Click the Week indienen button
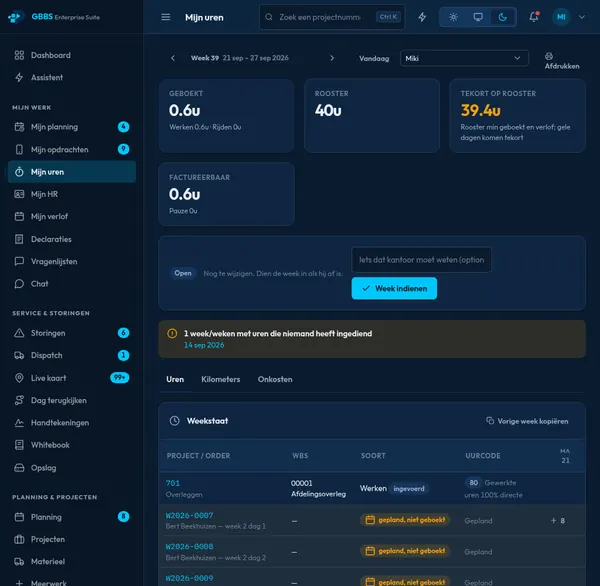This screenshot has height=586, width=600. pos(394,288)
